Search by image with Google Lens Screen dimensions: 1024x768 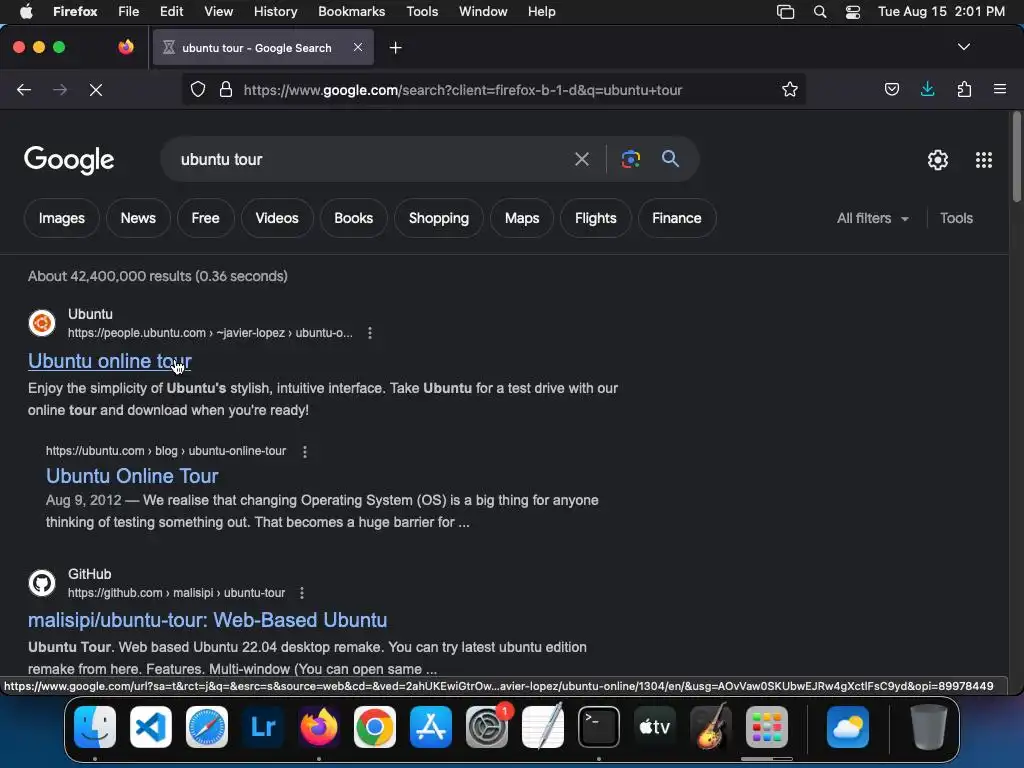click(630, 159)
